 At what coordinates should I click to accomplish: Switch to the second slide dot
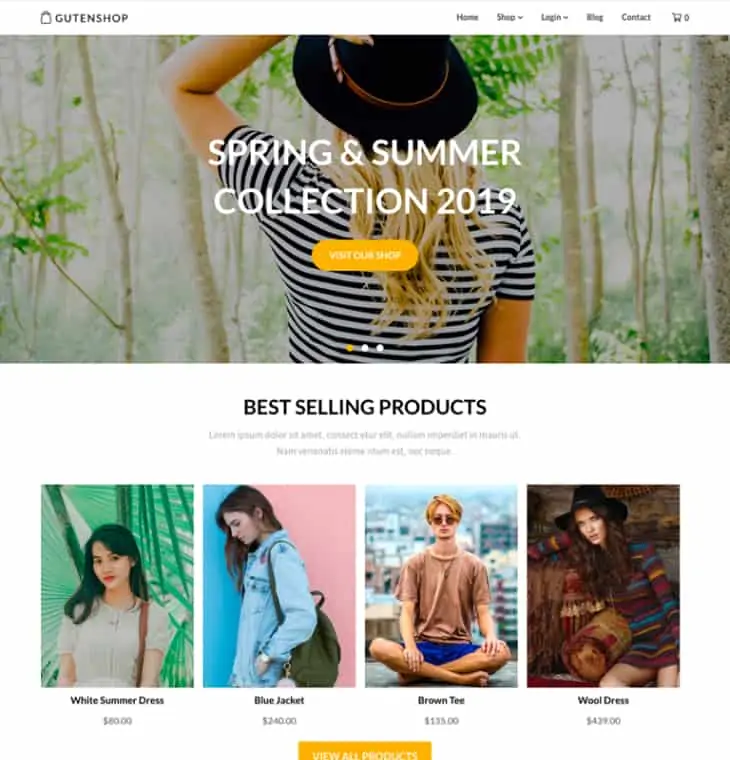tap(365, 348)
